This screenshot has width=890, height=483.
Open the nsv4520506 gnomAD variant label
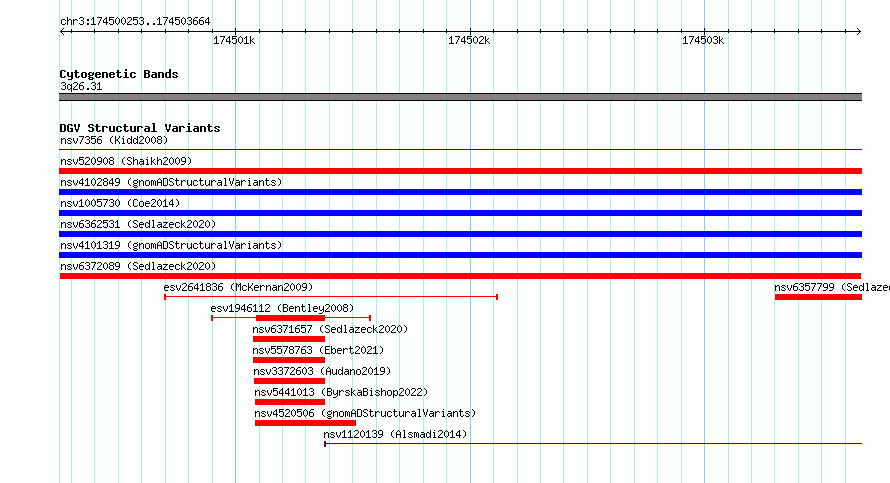(365, 413)
